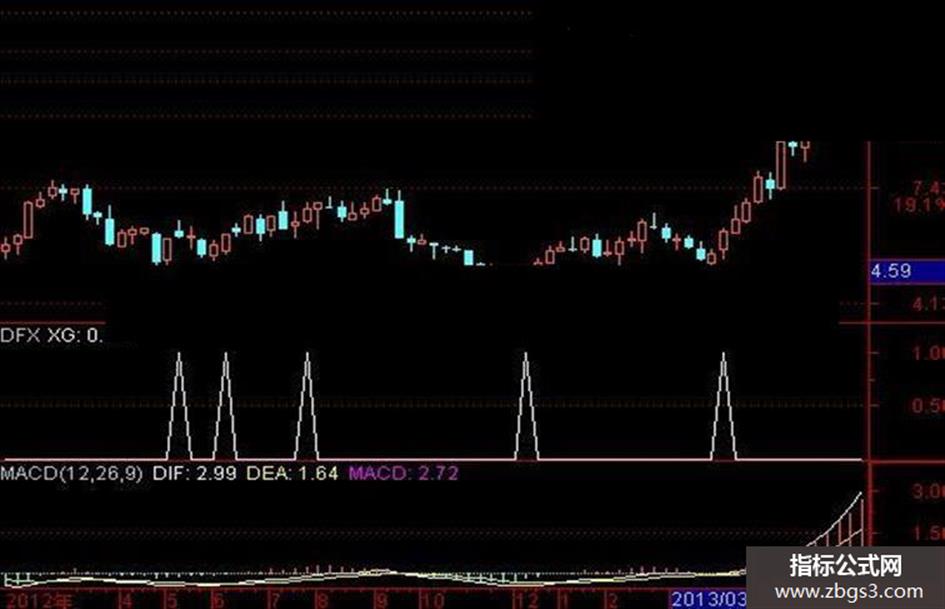
Task: Click the 0.5 level on DFX axis
Action: pyautogui.click(x=928, y=405)
